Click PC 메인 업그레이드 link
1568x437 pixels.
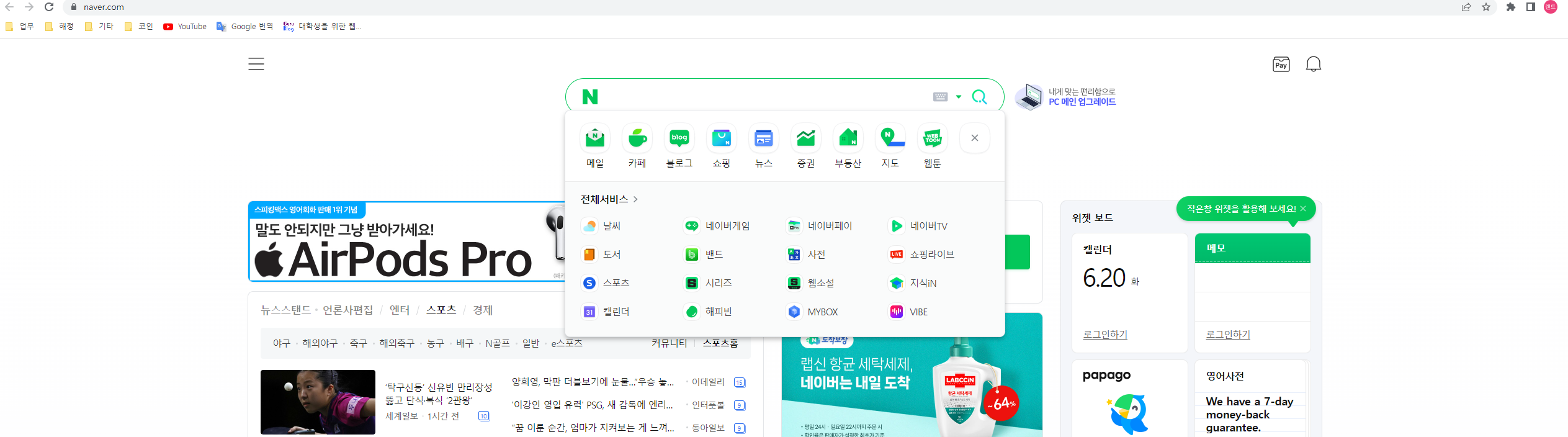pyautogui.click(x=1082, y=102)
